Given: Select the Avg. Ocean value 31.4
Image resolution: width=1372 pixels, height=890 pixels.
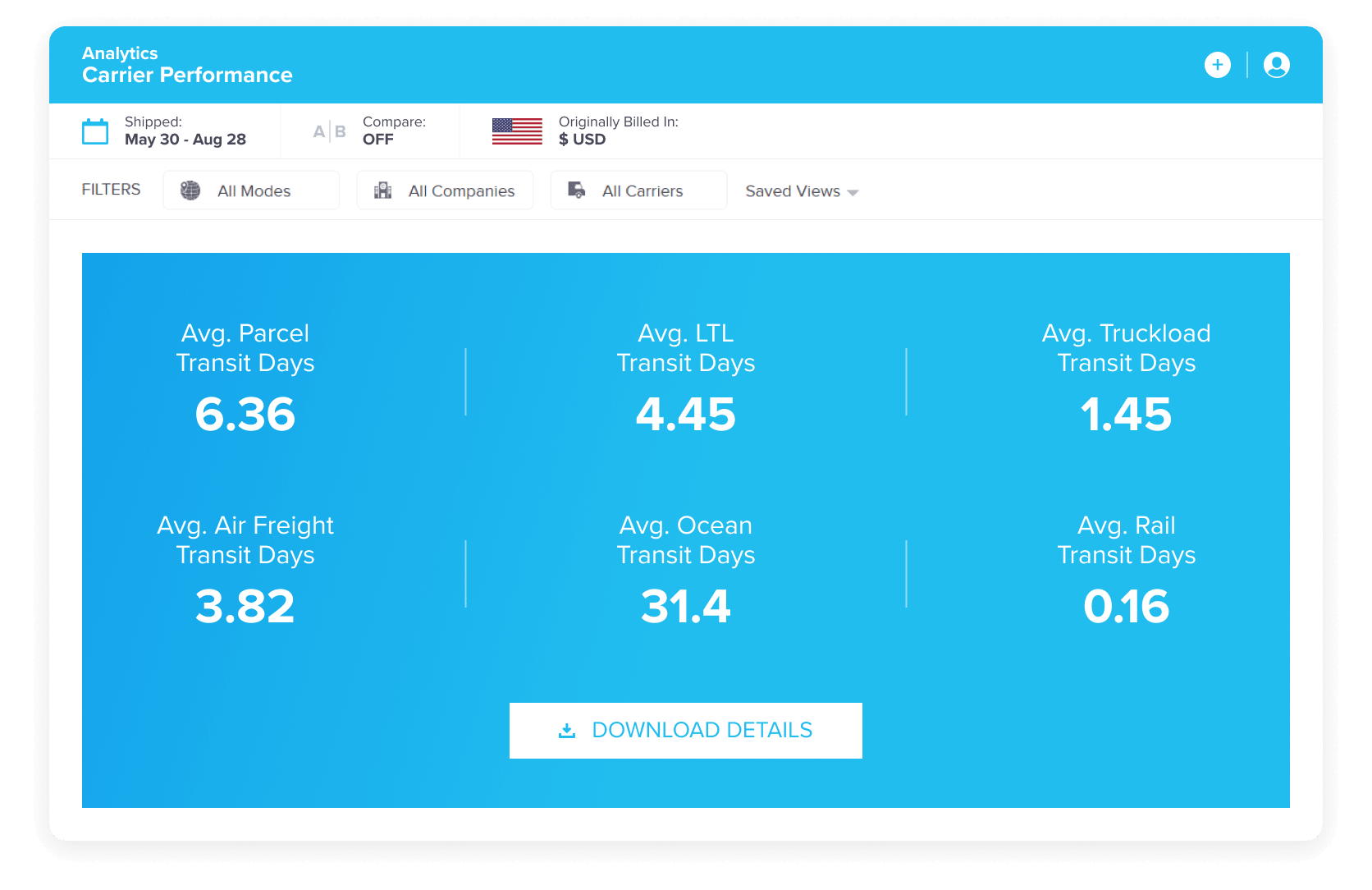Looking at the screenshot, I should coord(686,607).
